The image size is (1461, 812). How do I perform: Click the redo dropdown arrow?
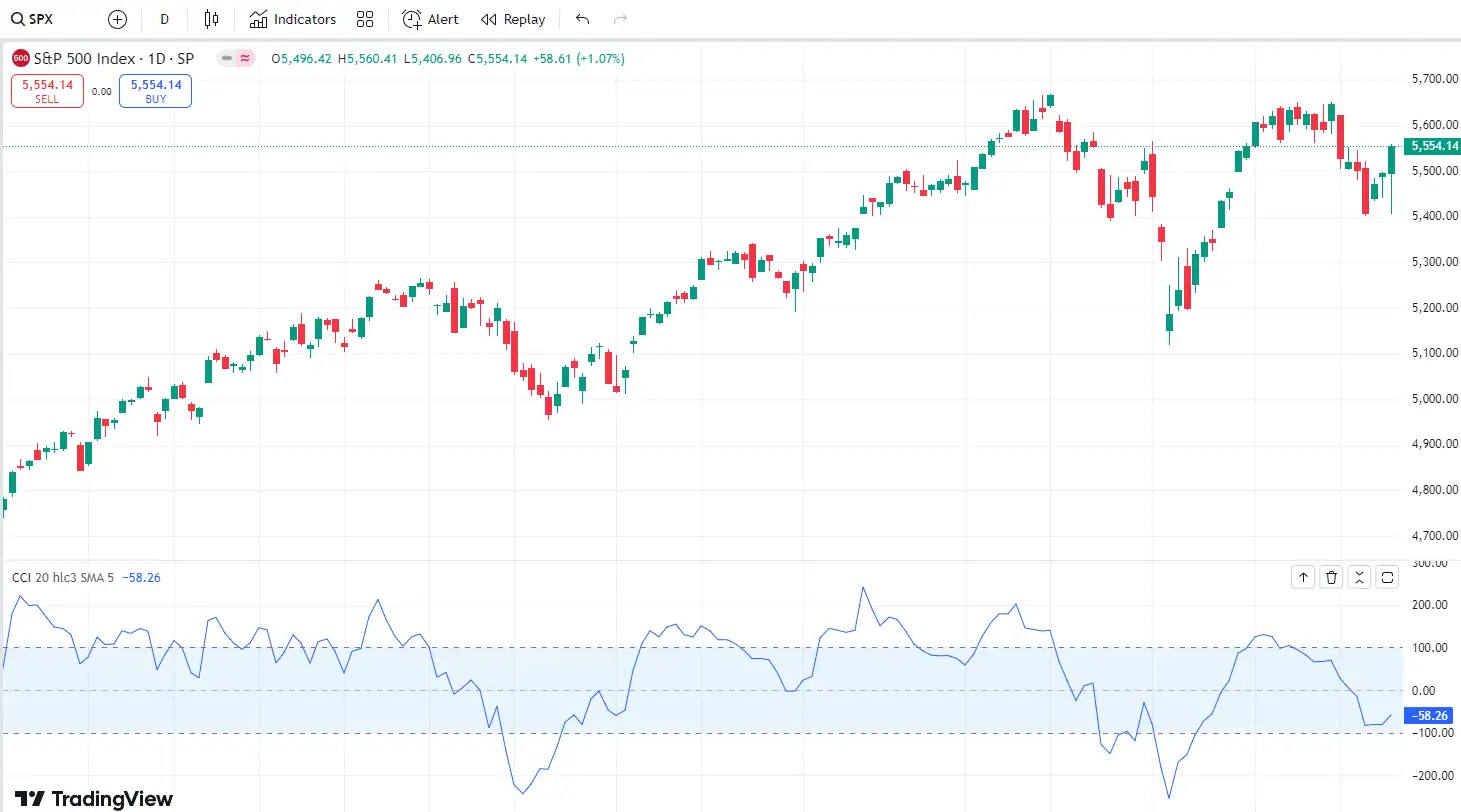[619, 18]
